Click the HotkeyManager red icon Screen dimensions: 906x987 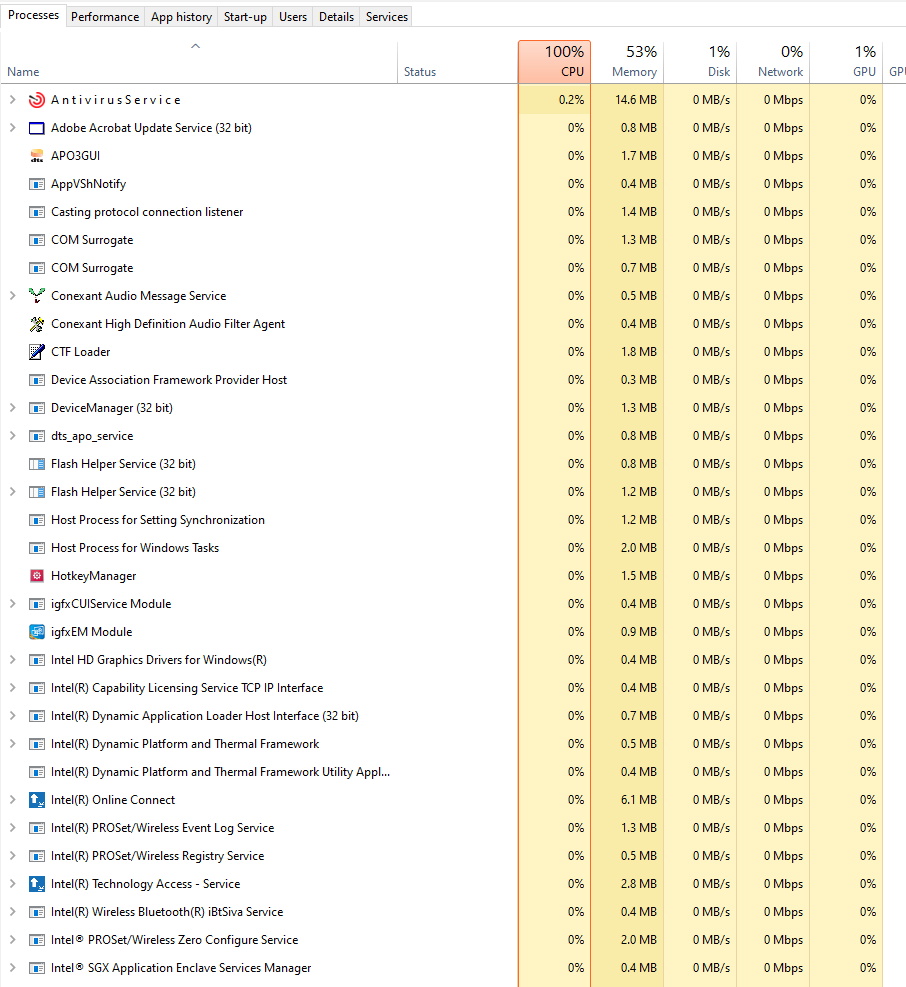pyautogui.click(x=37, y=576)
